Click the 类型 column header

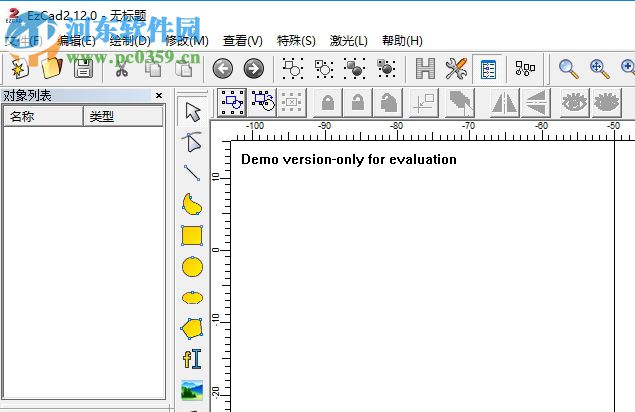pyautogui.click(x=124, y=117)
